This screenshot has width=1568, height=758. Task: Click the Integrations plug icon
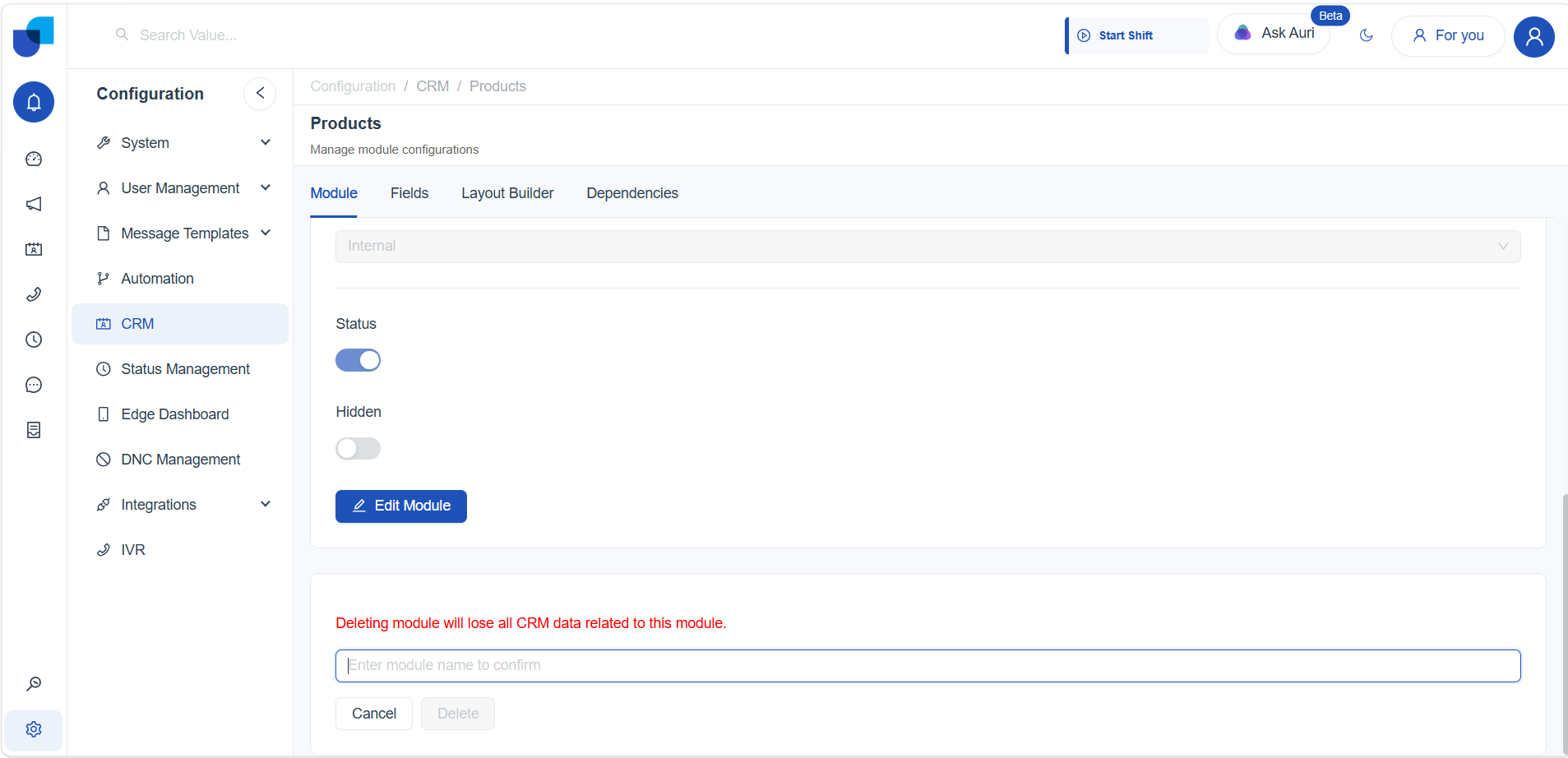(104, 505)
